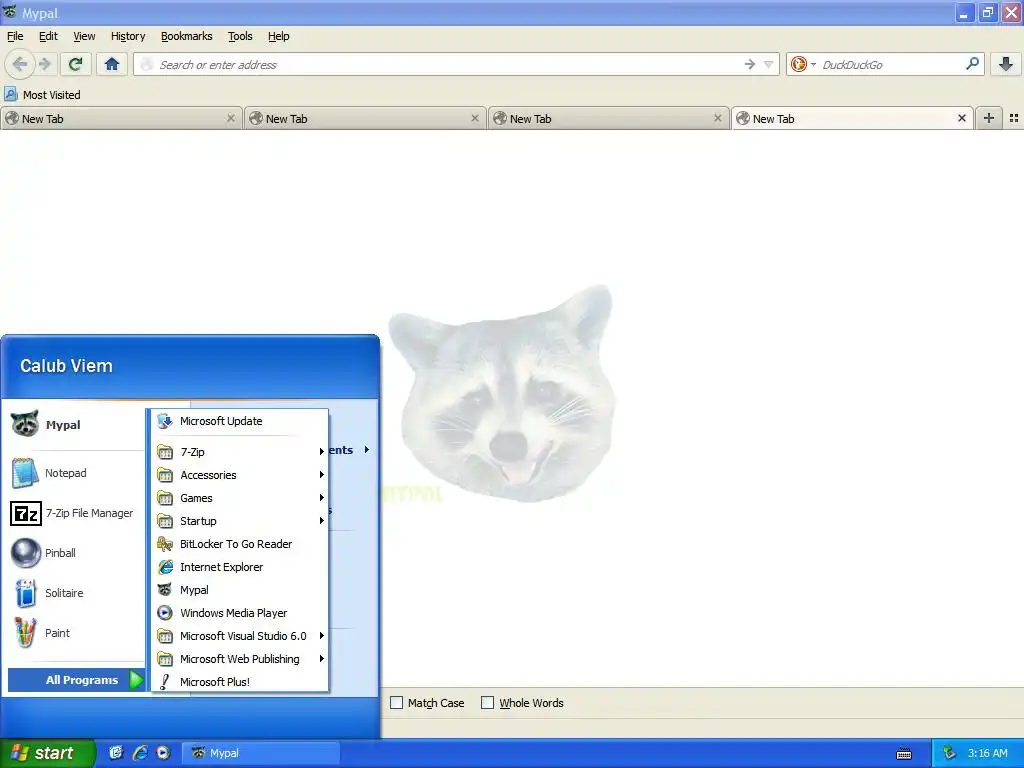Open the Edit menu
1024x768 pixels.
point(48,36)
